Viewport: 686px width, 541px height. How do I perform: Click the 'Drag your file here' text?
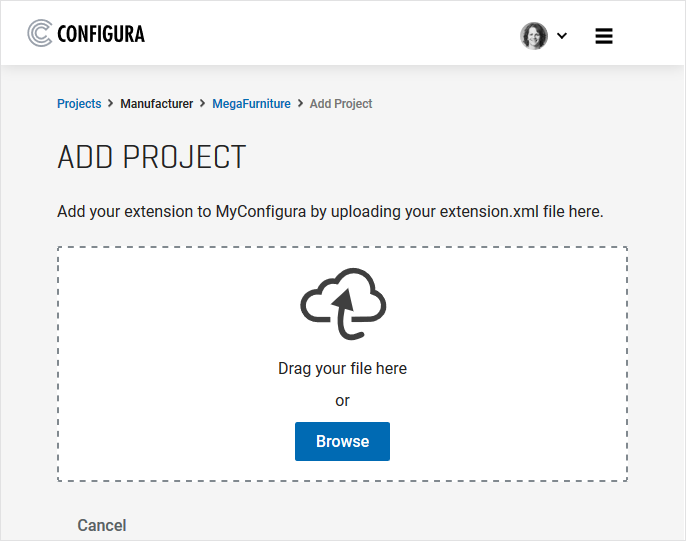point(342,369)
